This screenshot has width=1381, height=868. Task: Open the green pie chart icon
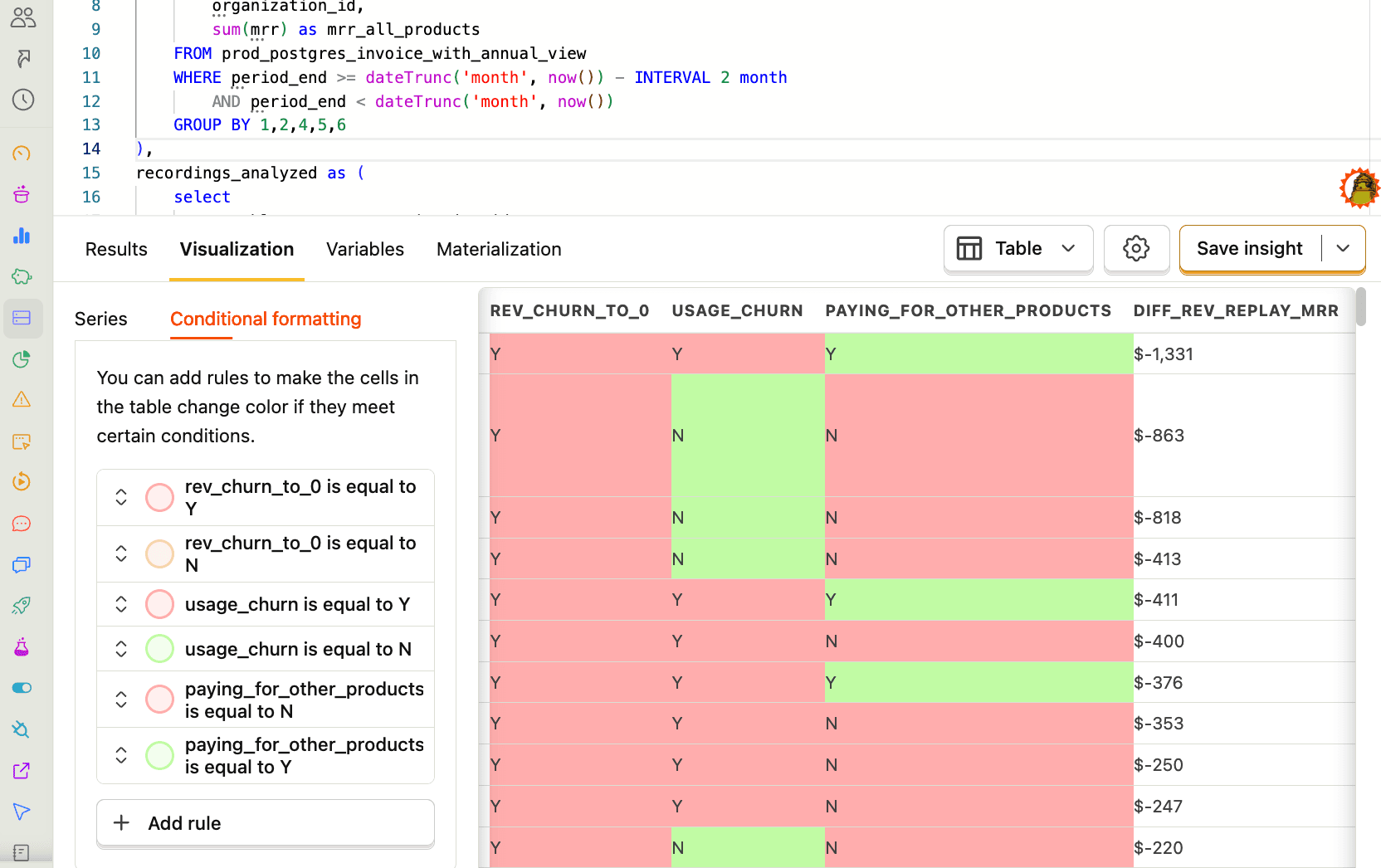coord(22,359)
